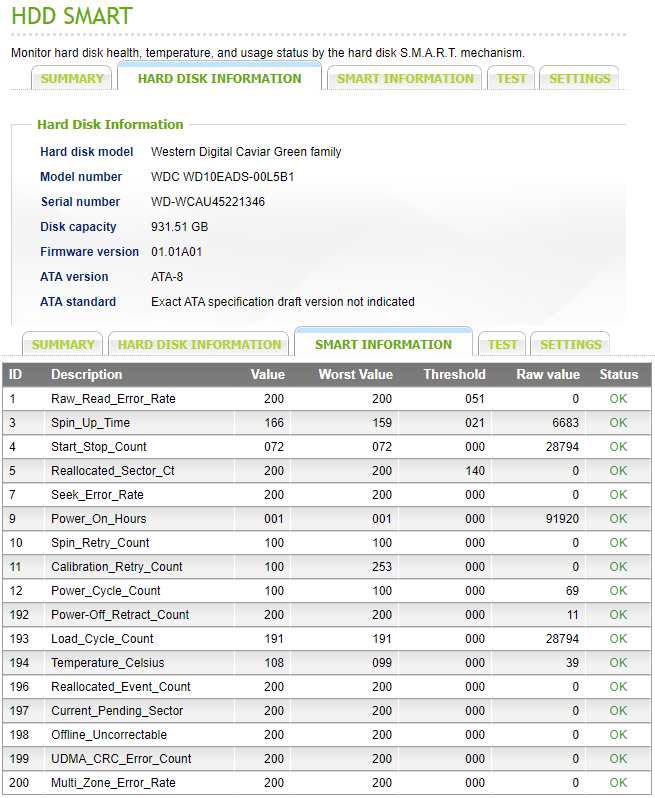This screenshot has height=798, width=655.
Task: Select lower HARD DISK INFORMATION tab
Action: click(x=199, y=345)
